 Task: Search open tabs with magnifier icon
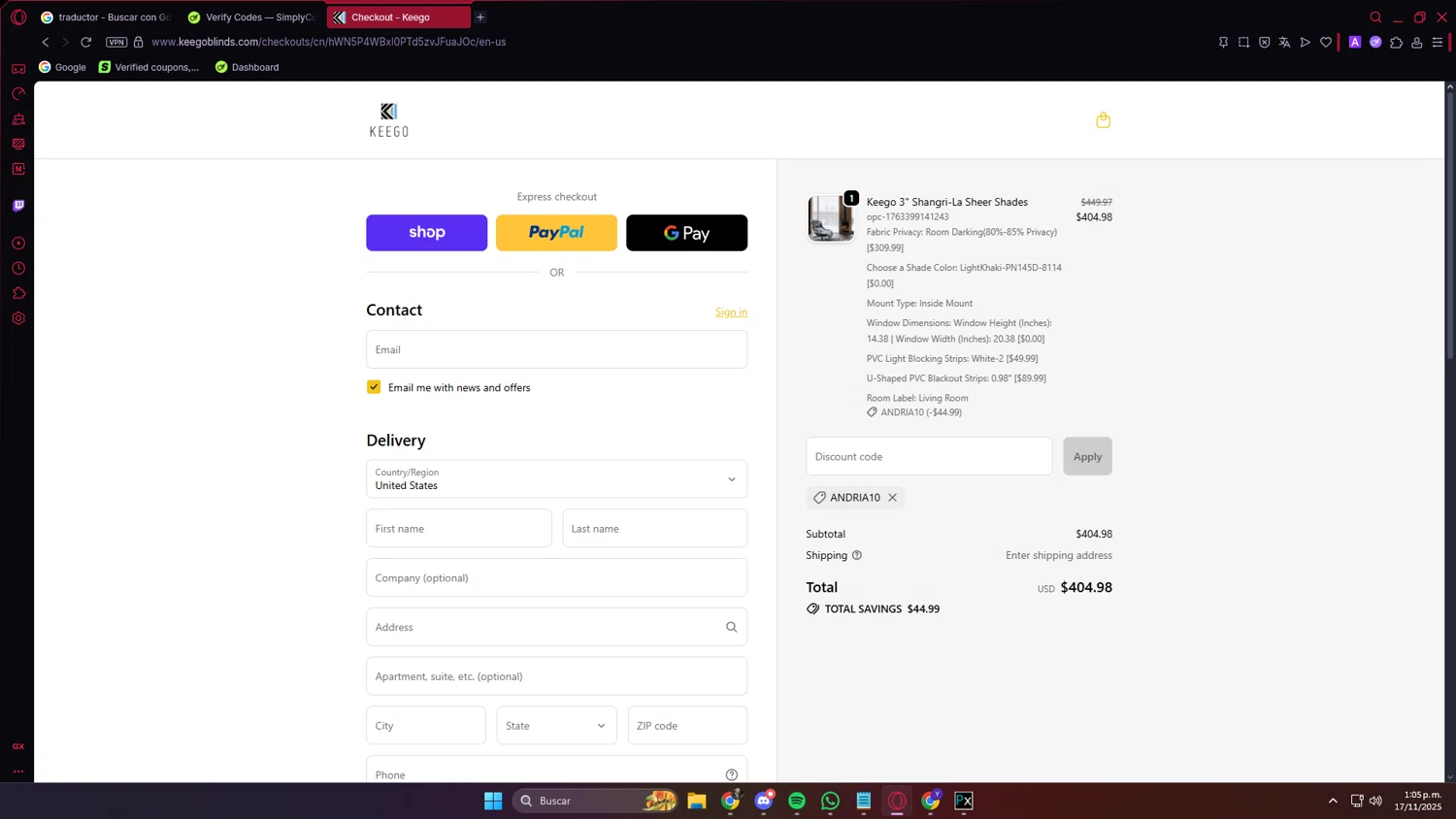(x=1375, y=17)
